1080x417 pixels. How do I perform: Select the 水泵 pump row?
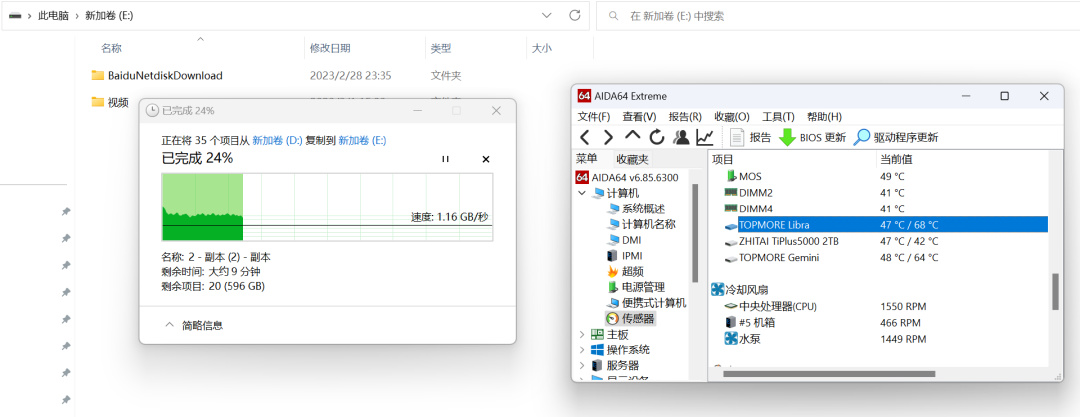tap(878, 339)
